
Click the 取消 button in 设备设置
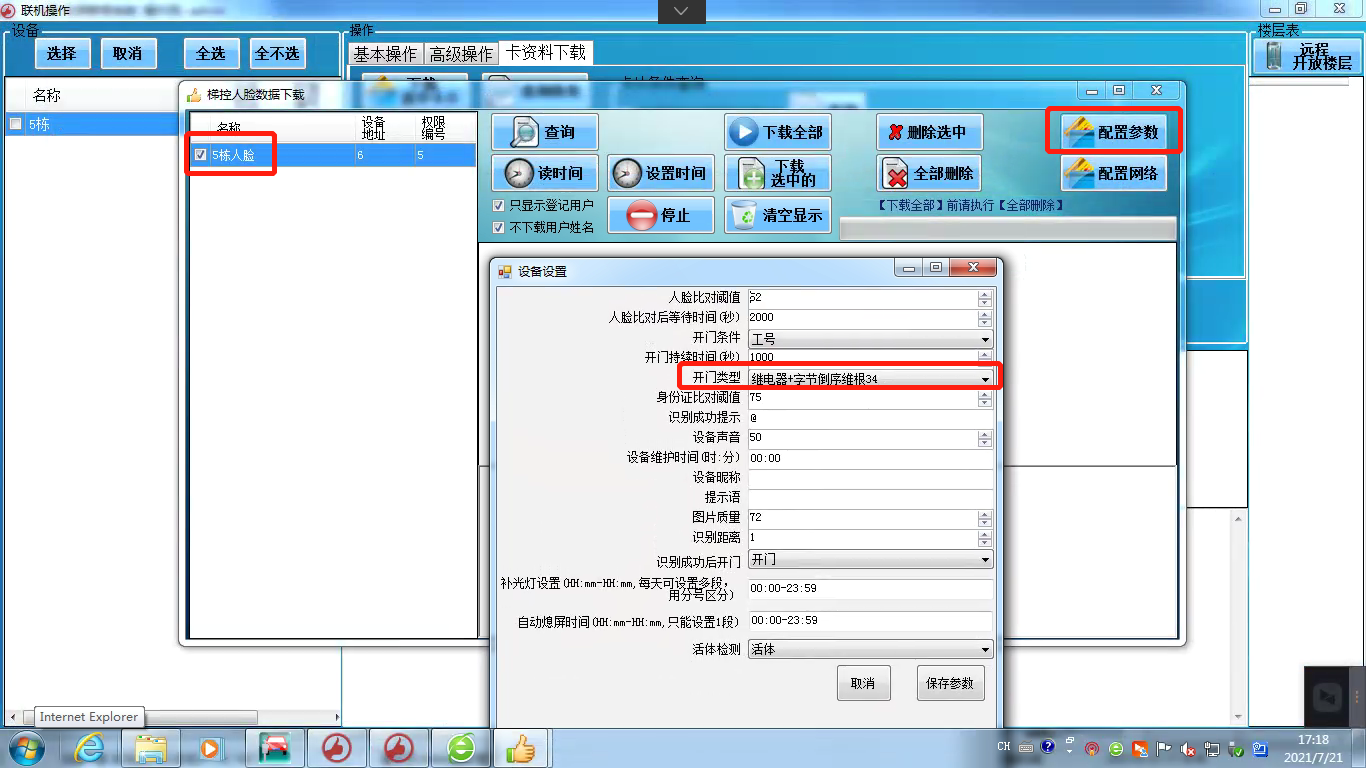point(862,684)
